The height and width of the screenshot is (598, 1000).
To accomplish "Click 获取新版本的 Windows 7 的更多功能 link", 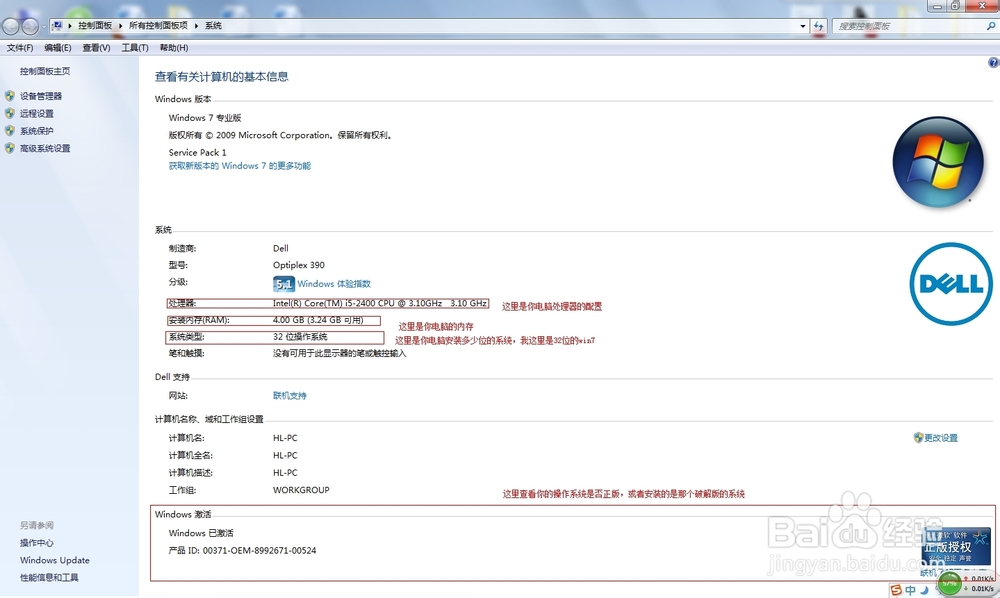I will (240, 166).
